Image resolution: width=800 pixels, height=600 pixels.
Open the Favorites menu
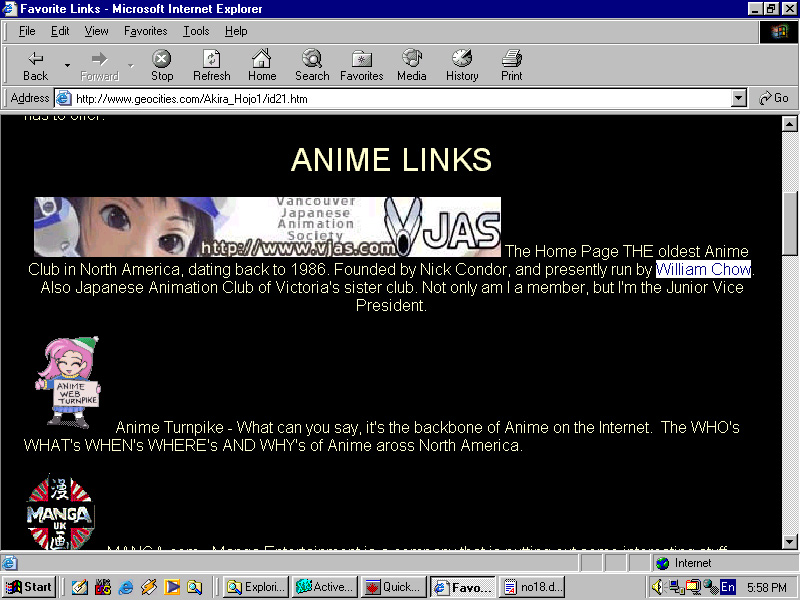coord(145,31)
